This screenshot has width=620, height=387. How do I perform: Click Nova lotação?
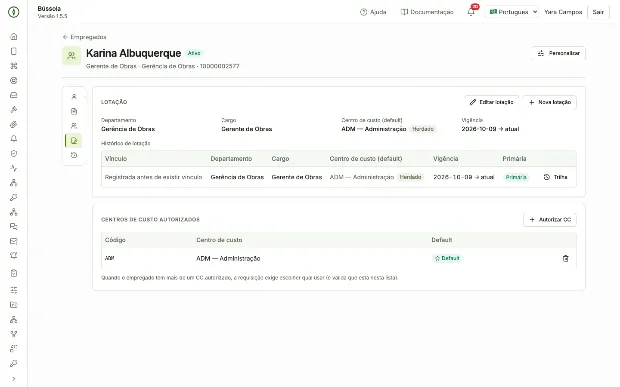550,102
